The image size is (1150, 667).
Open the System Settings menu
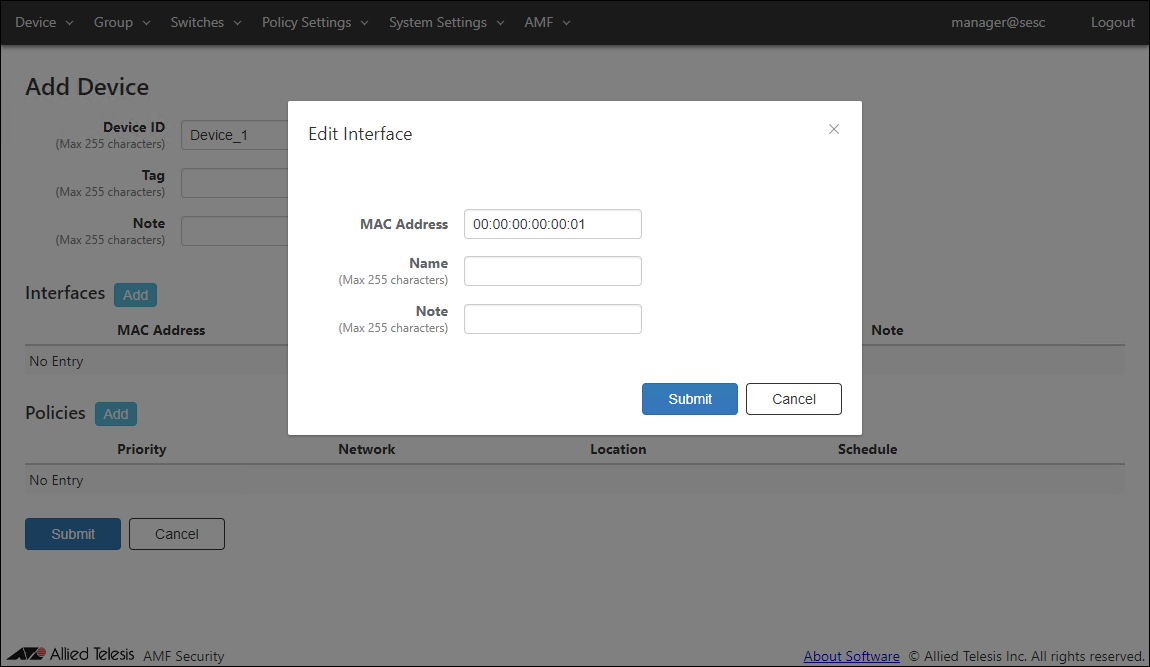(x=446, y=22)
